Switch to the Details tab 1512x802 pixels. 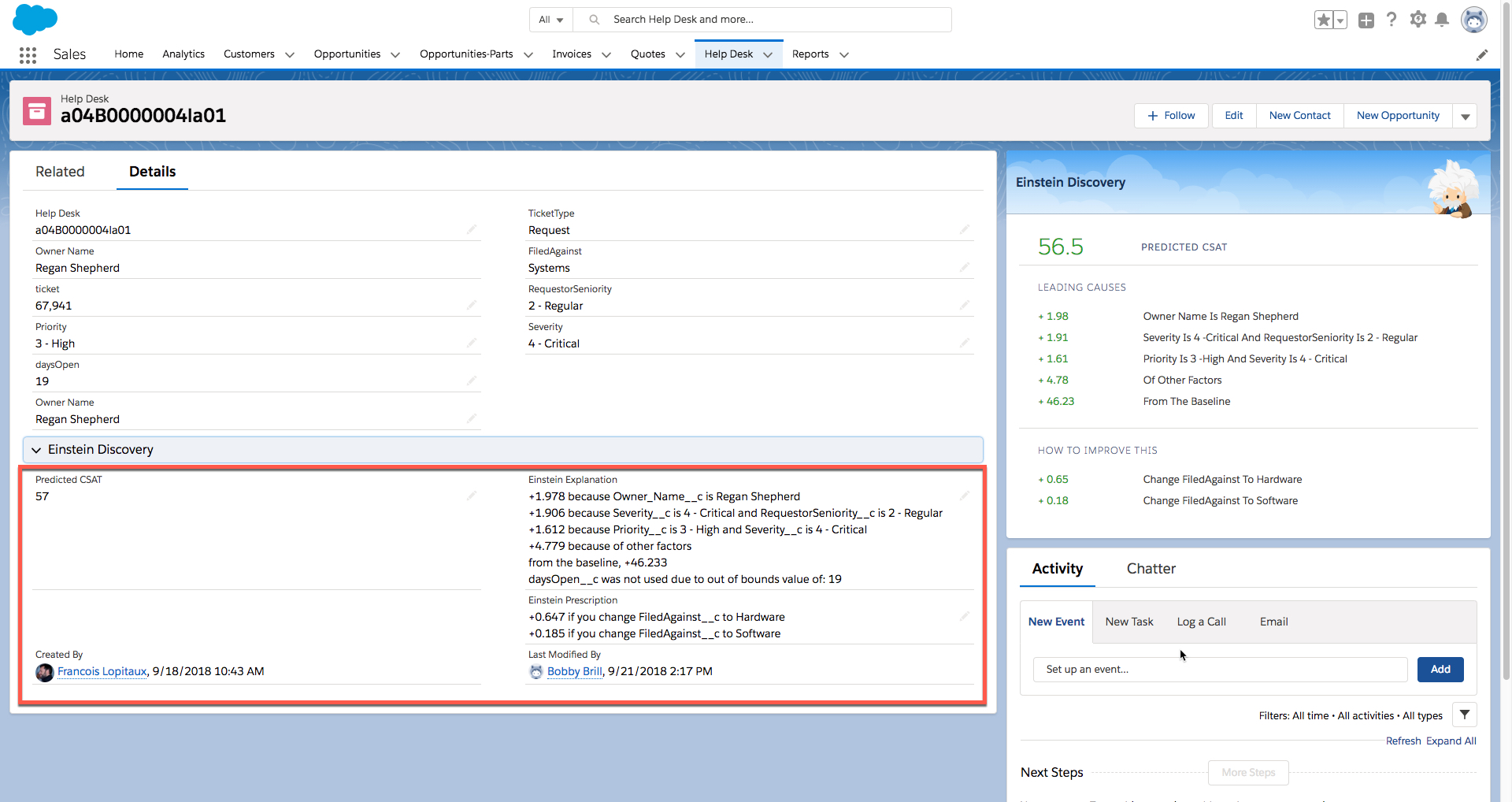[152, 172]
